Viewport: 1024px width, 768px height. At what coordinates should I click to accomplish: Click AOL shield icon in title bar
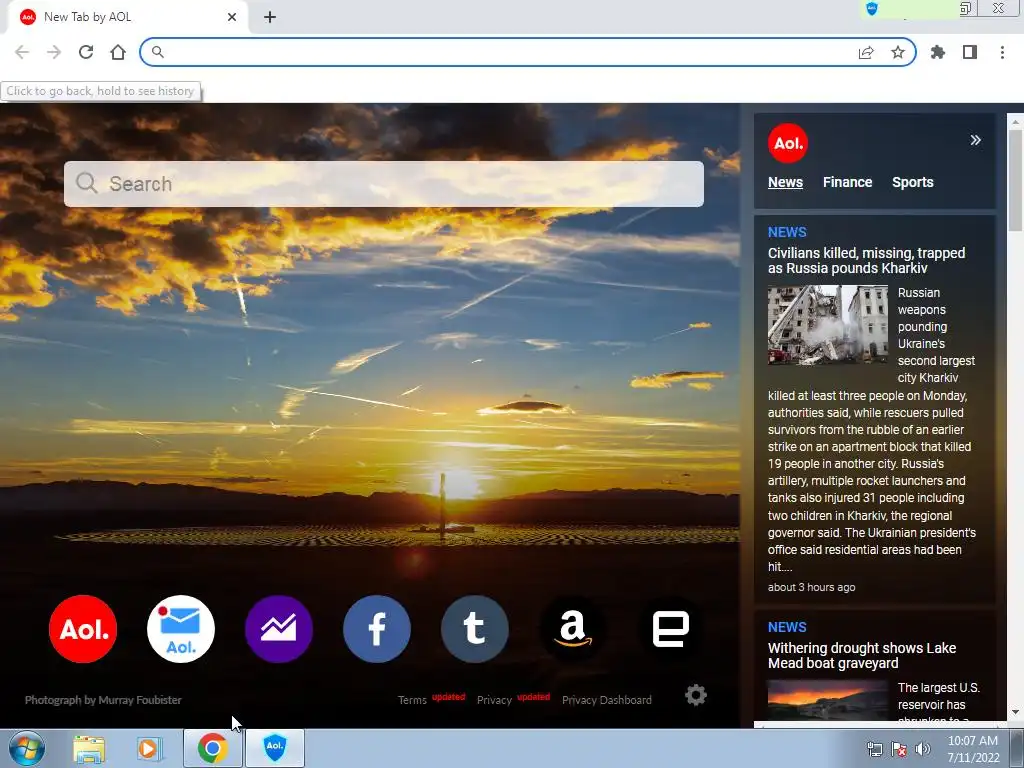click(x=872, y=8)
